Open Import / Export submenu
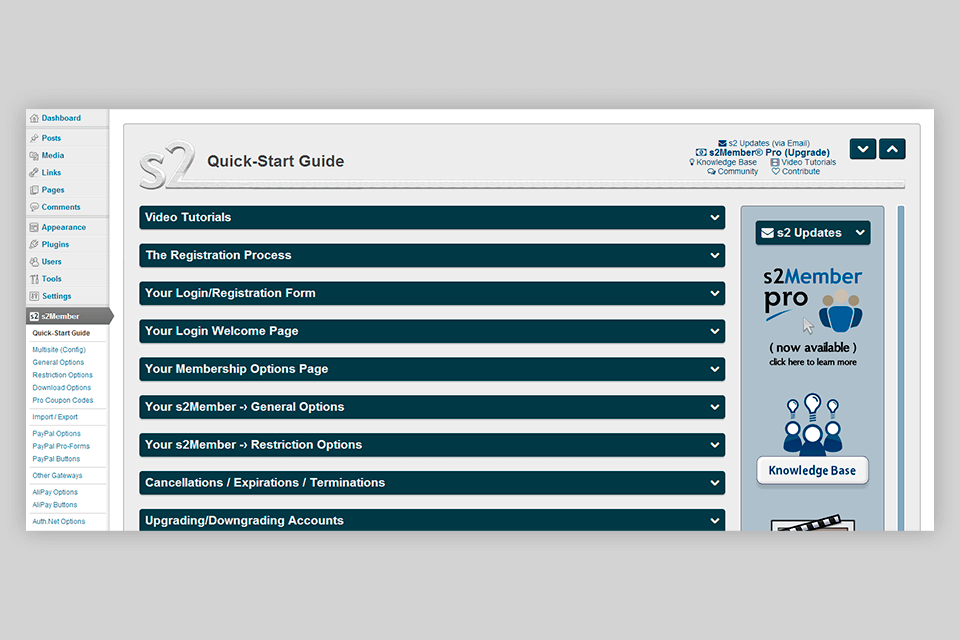960x640 pixels. (55, 417)
